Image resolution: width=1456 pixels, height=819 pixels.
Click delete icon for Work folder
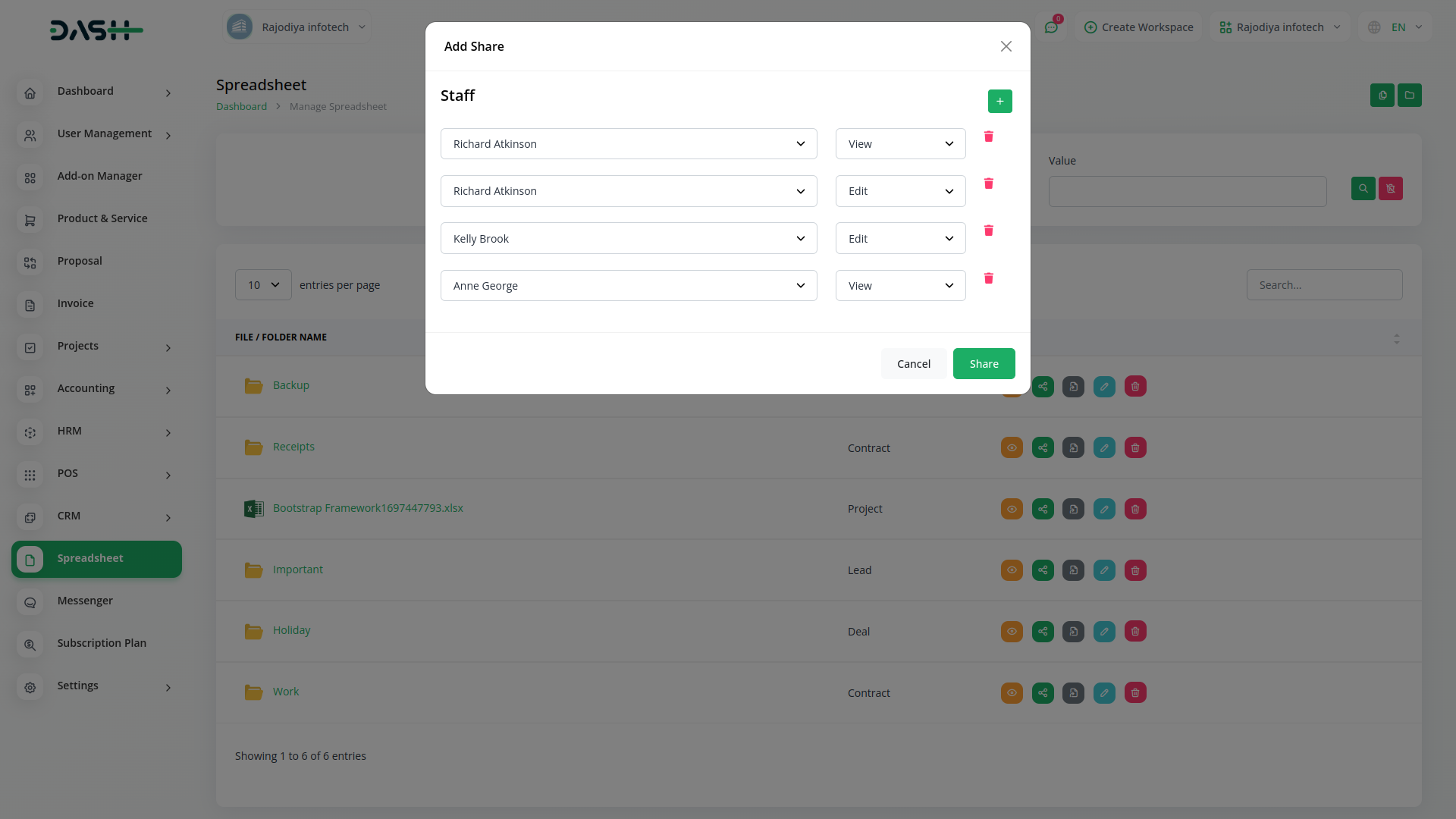click(1135, 692)
